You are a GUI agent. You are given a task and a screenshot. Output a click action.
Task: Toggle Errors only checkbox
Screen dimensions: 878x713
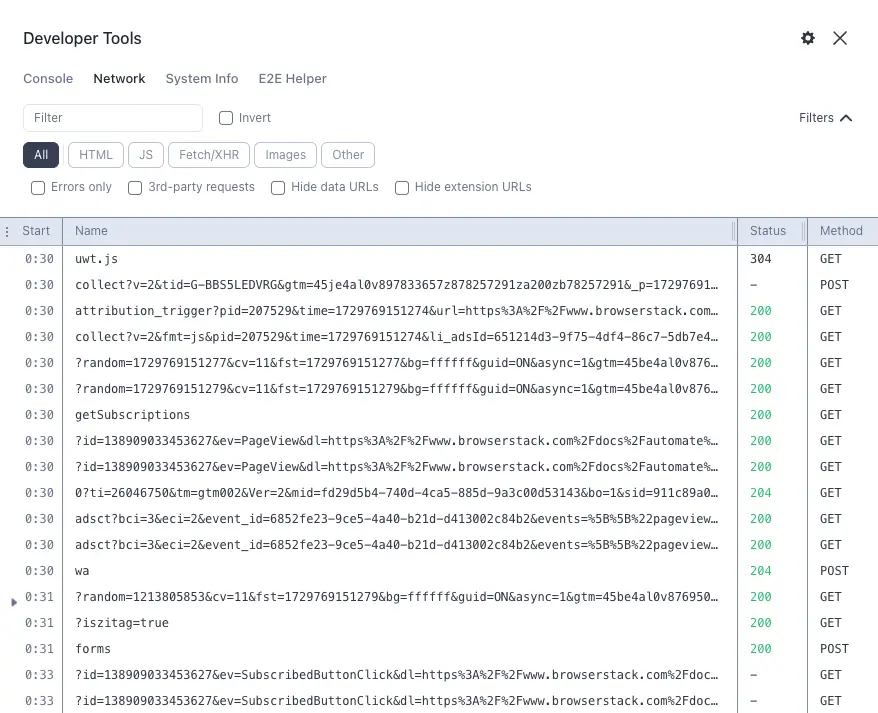tap(38, 187)
